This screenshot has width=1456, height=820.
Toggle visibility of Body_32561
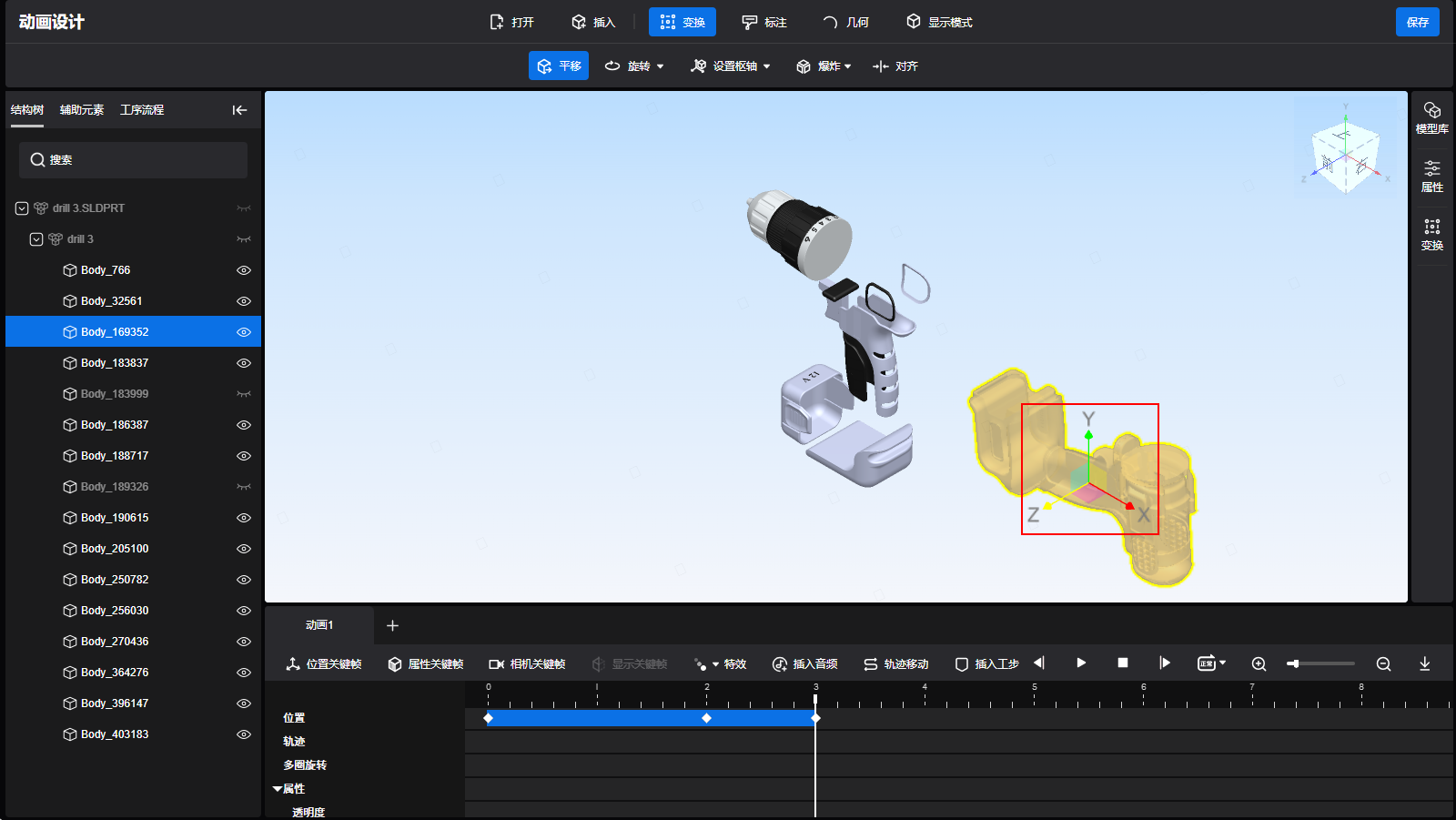coord(244,301)
